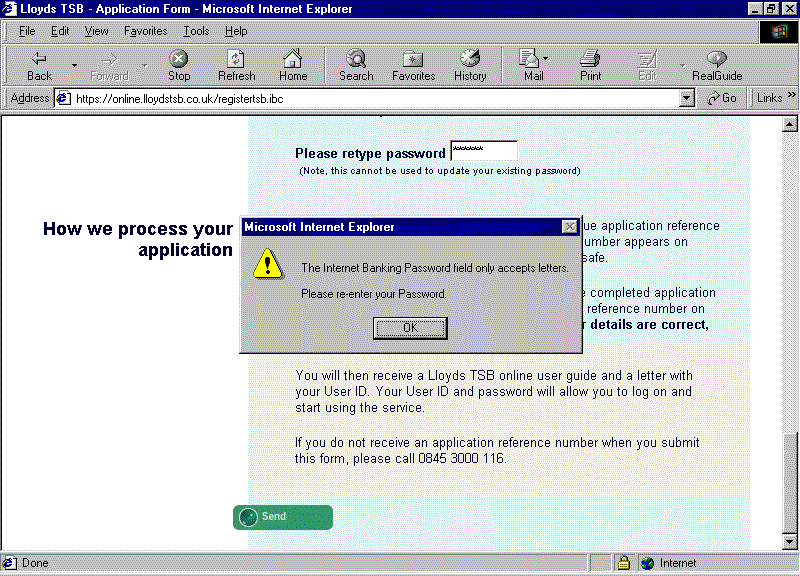Screen dimensions: 800x576
Task: Open the Help menu
Action: (x=236, y=31)
